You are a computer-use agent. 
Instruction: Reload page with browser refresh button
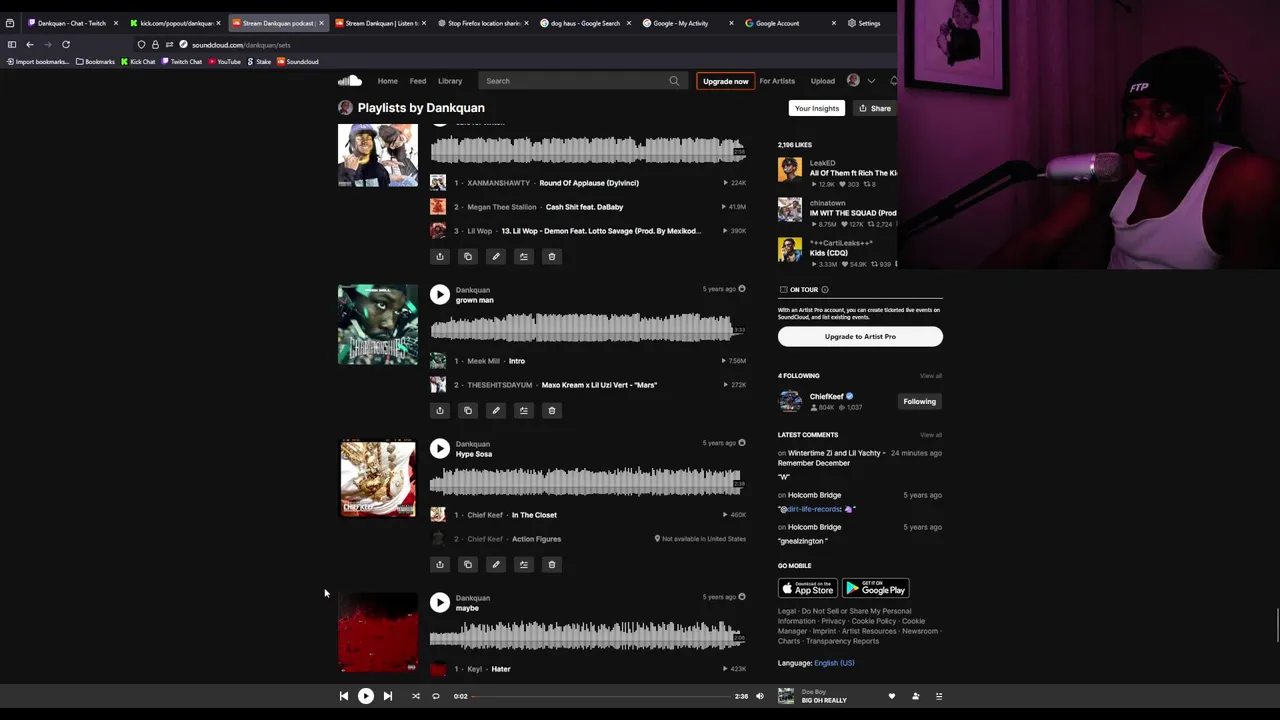coord(66,44)
